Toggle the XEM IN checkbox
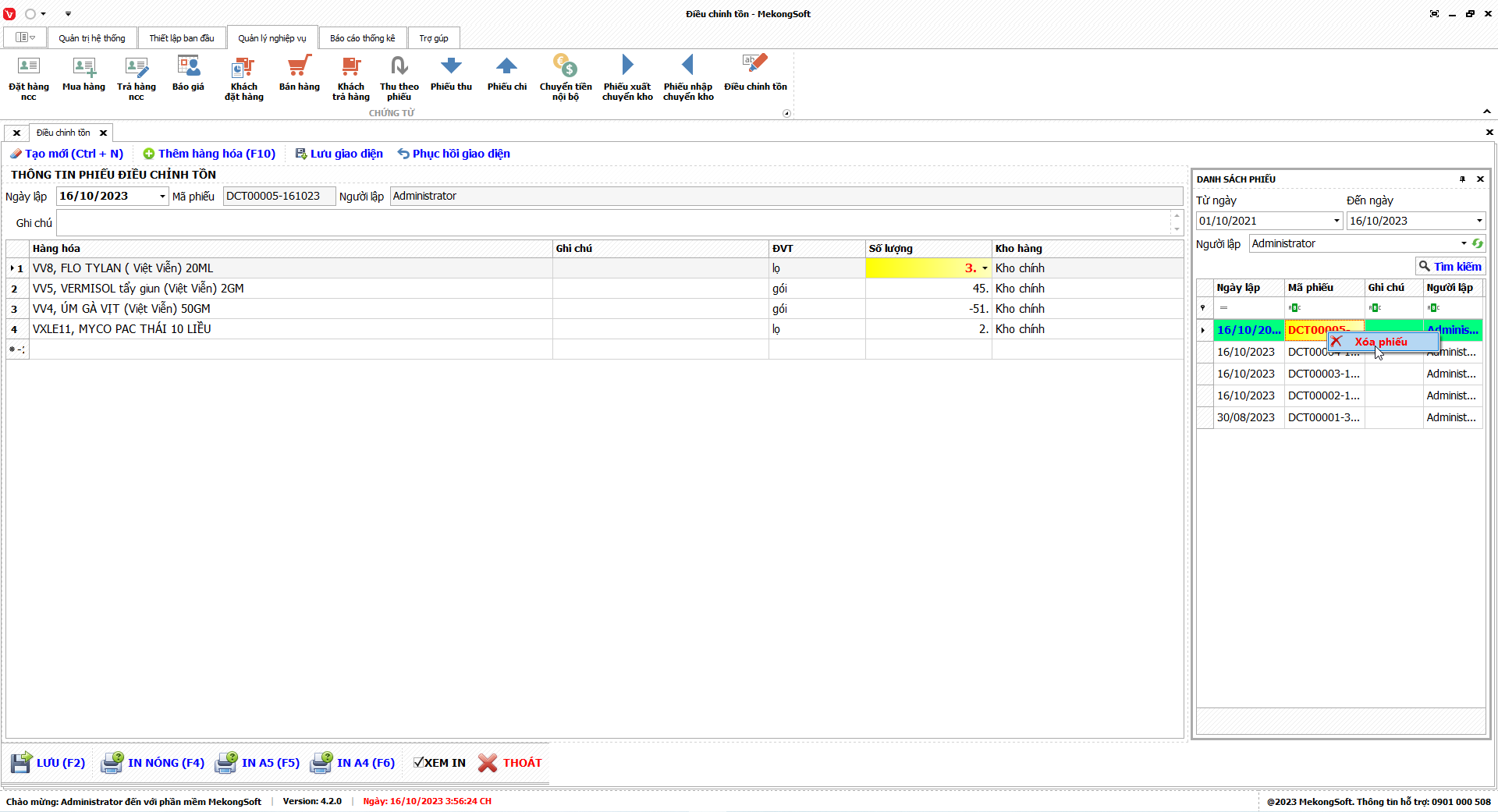The height and width of the screenshot is (812, 1498). coord(419,763)
